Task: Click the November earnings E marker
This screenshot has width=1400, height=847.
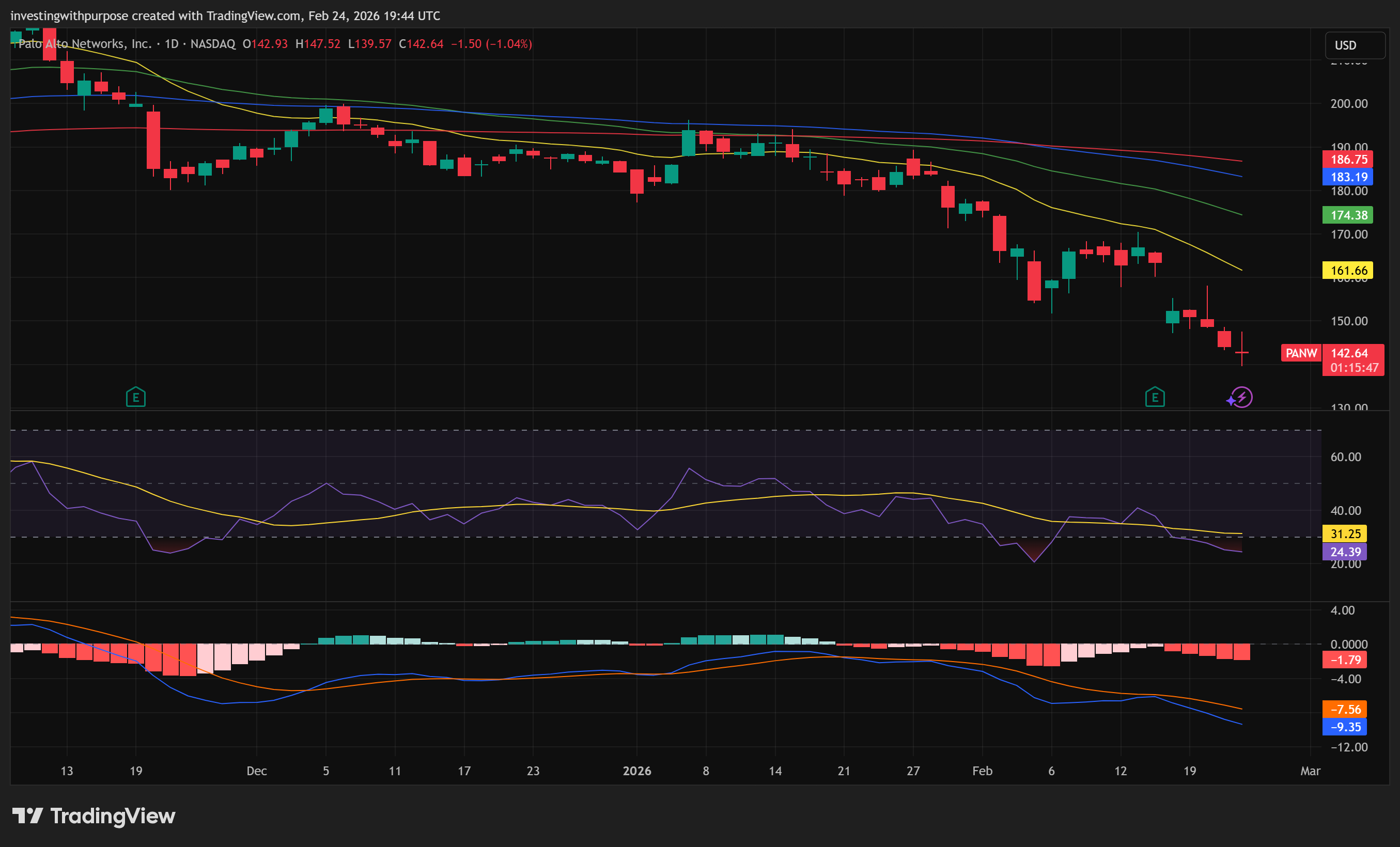Action: point(135,397)
